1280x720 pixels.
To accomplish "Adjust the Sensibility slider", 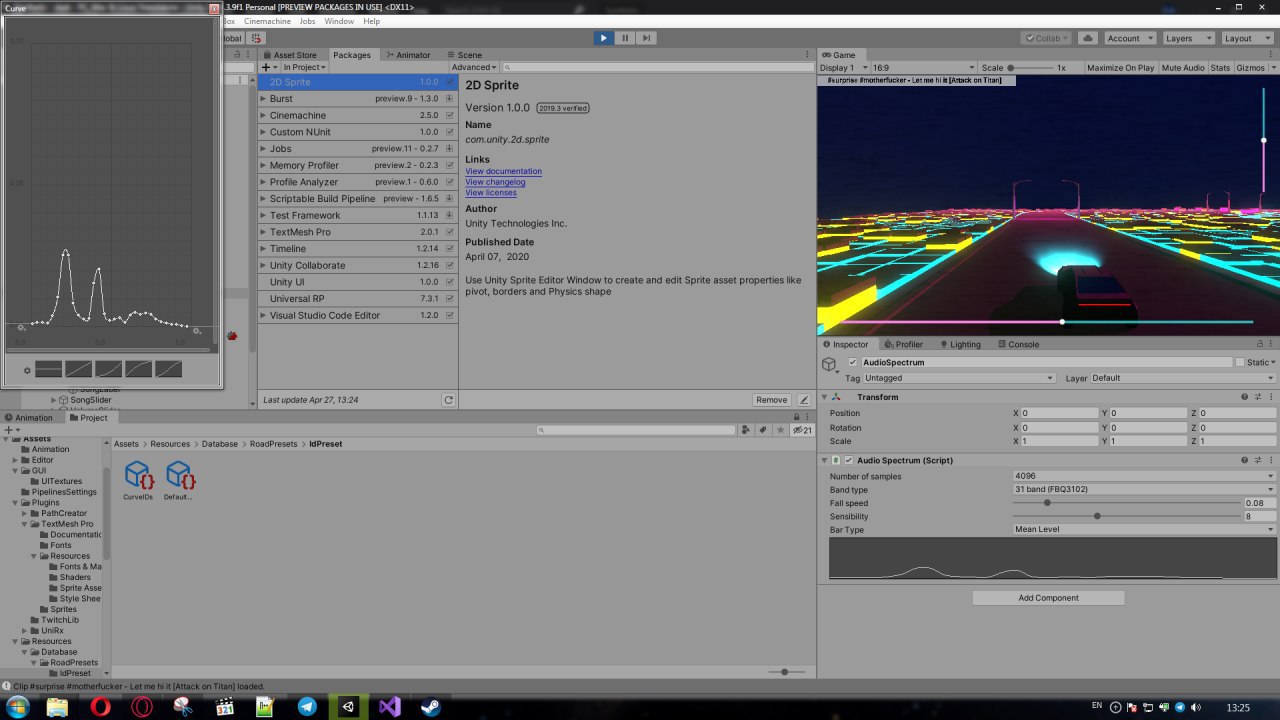I will (1127, 516).
